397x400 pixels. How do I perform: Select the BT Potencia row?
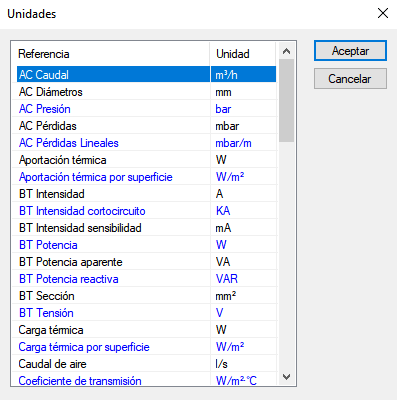pyautogui.click(x=144, y=244)
